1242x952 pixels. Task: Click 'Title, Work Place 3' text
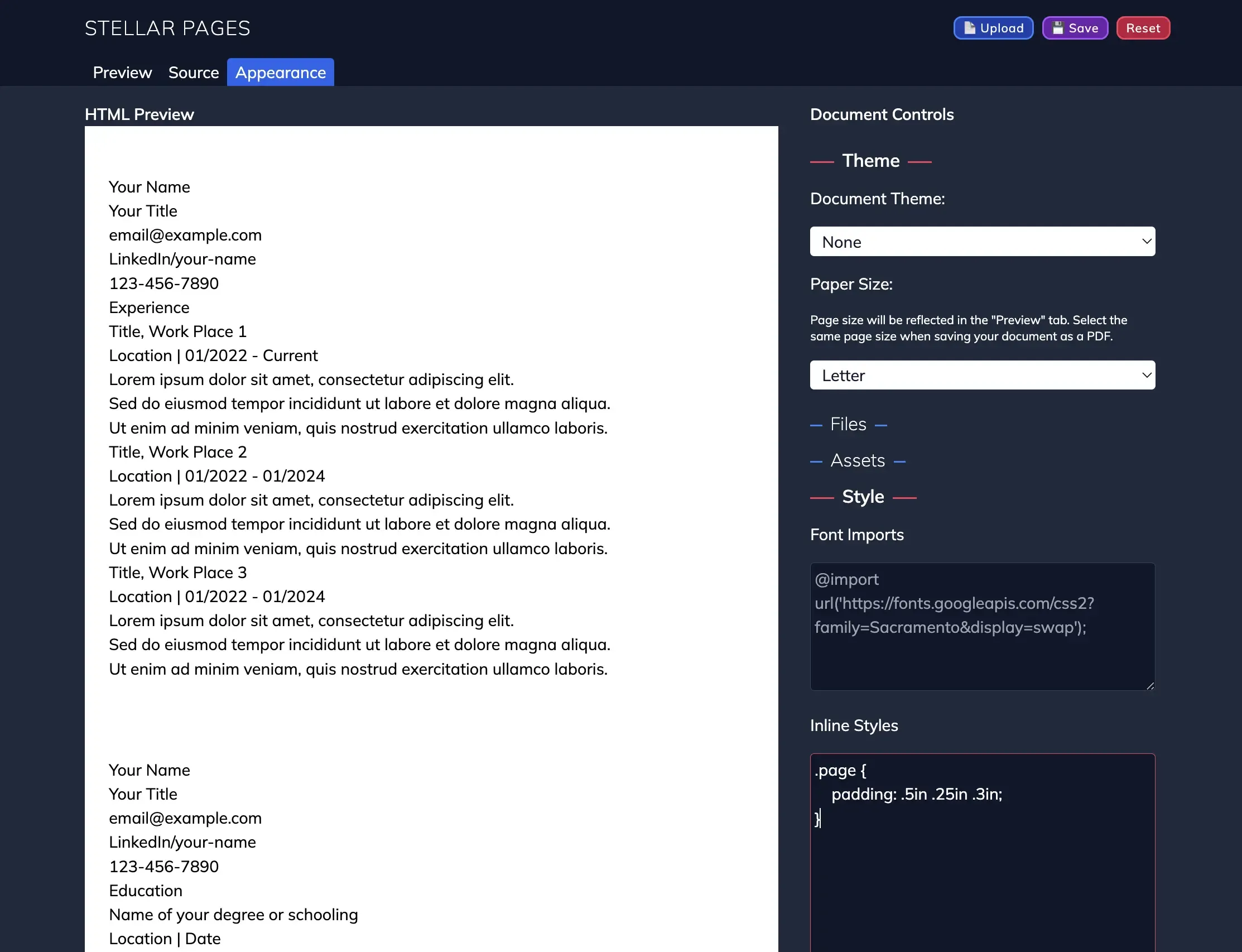coord(178,573)
